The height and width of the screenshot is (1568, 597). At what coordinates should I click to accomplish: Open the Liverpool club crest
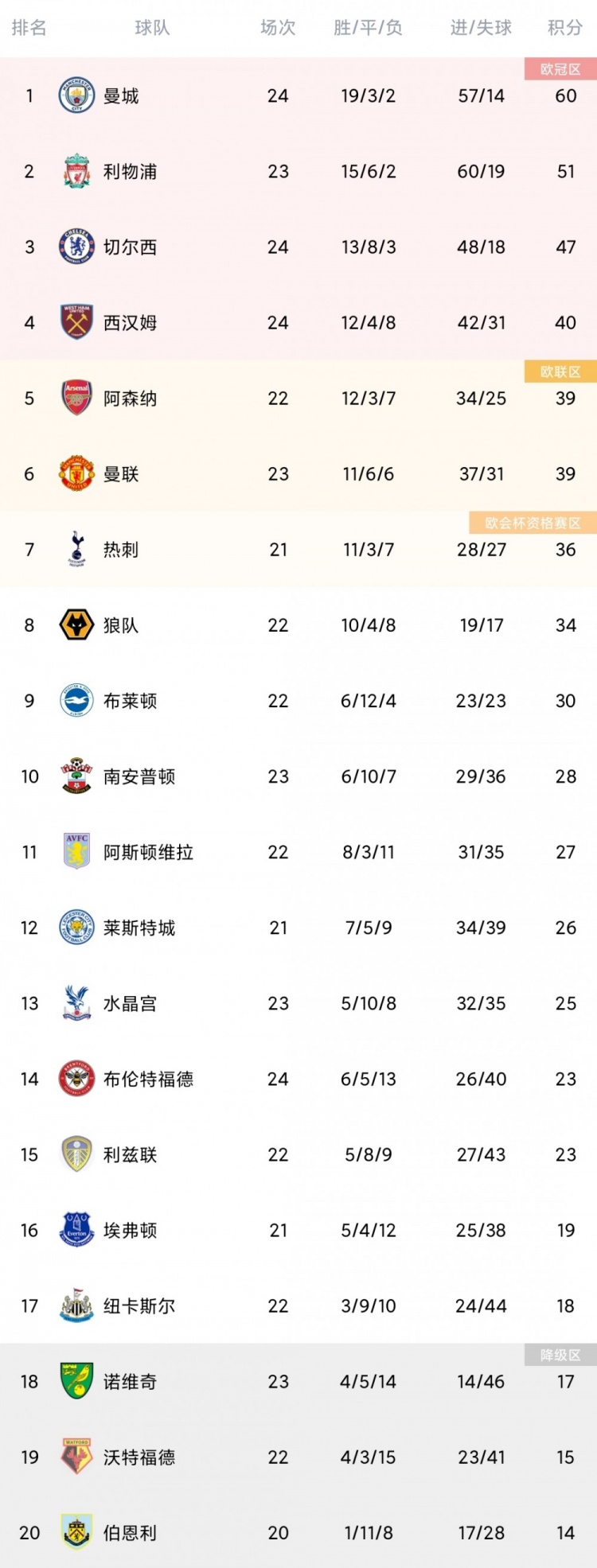(x=77, y=171)
